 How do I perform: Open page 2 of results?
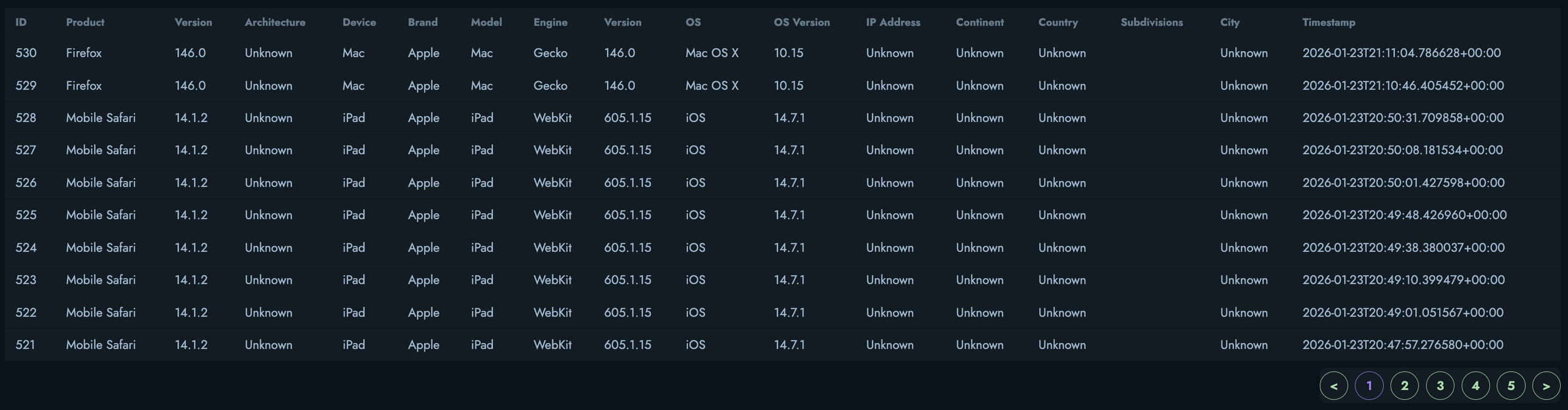pos(1404,386)
